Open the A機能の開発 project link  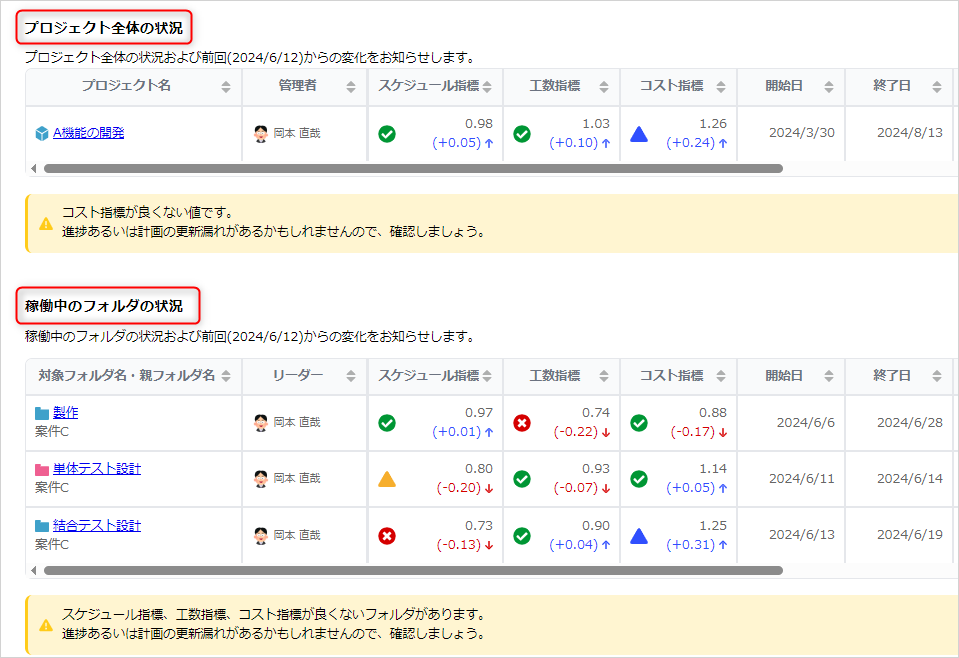coord(88,133)
